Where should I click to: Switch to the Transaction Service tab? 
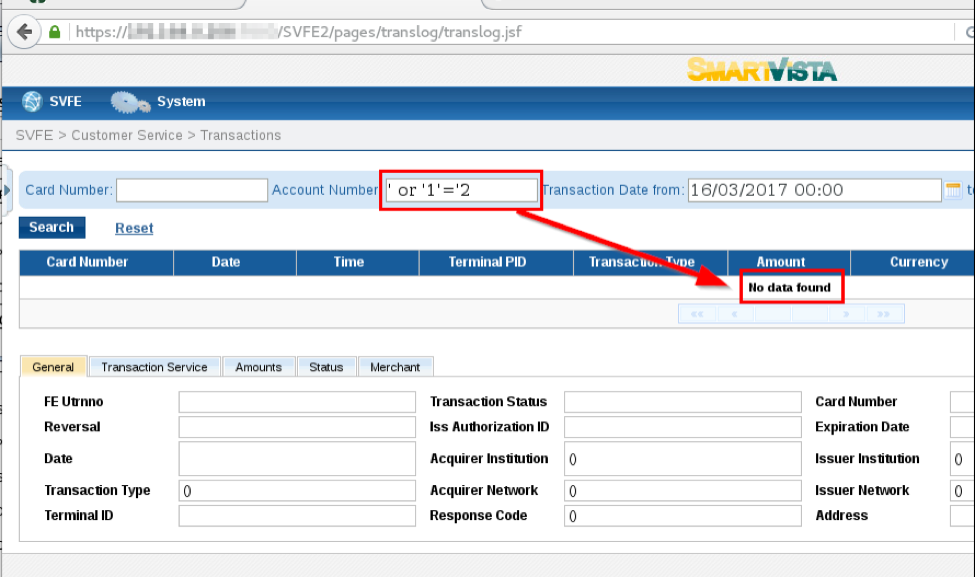pyautogui.click(x=154, y=367)
